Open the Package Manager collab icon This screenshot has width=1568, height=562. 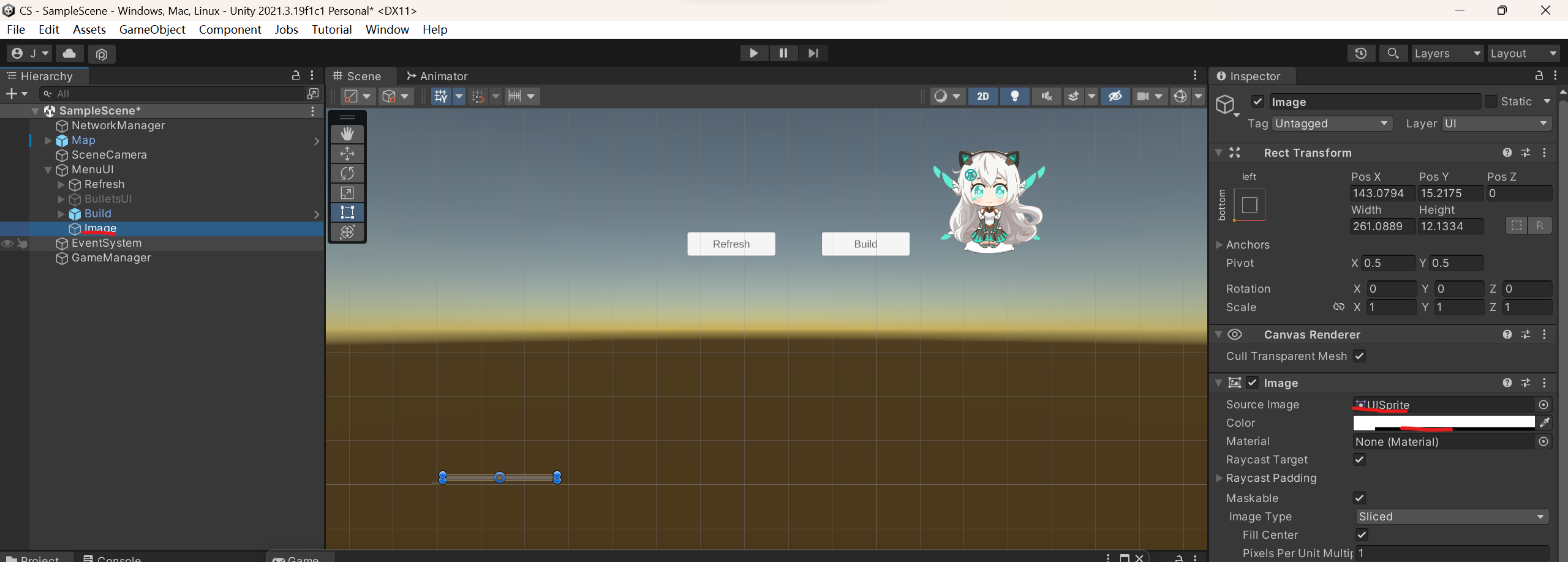click(102, 54)
